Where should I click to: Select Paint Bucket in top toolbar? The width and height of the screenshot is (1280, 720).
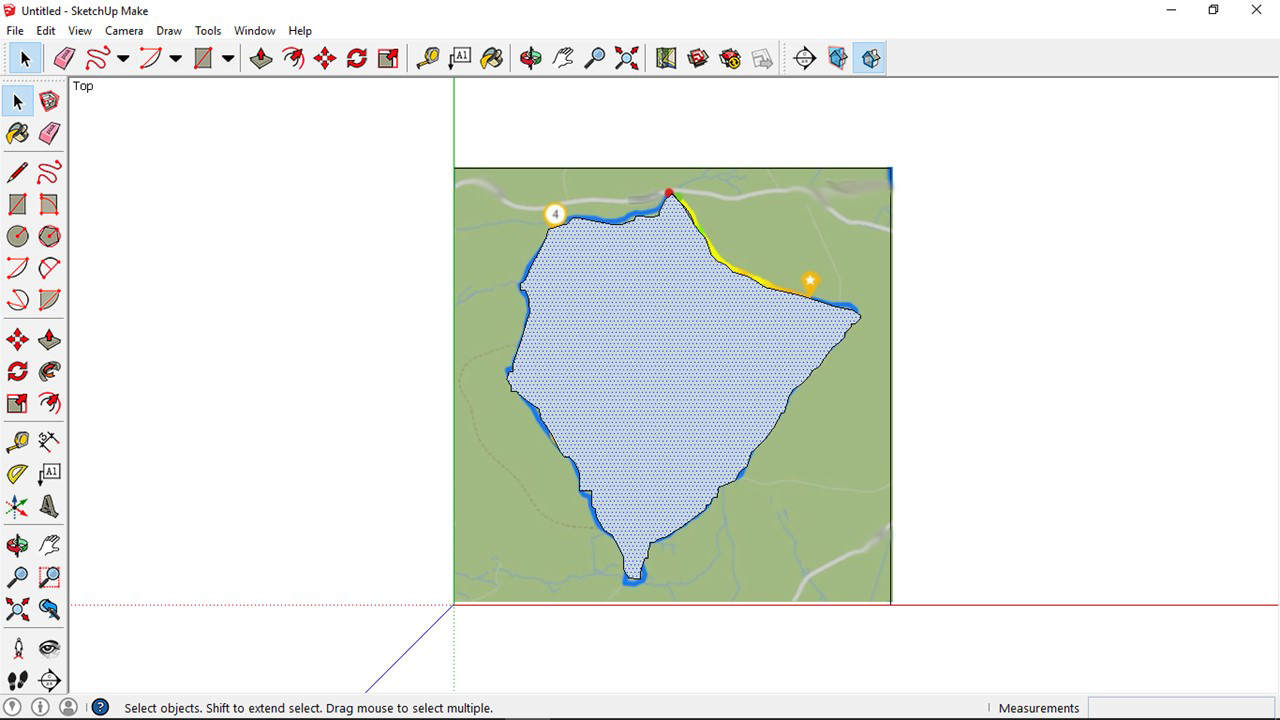tap(492, 58)
